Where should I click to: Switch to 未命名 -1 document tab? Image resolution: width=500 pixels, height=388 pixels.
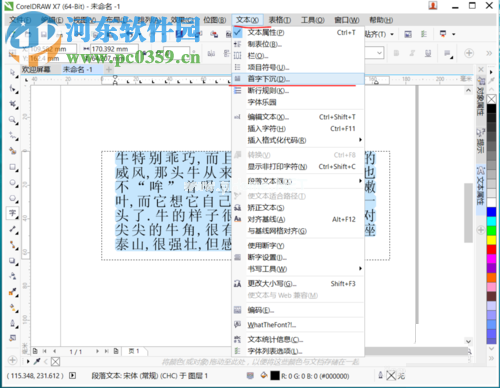pos(78,69)
